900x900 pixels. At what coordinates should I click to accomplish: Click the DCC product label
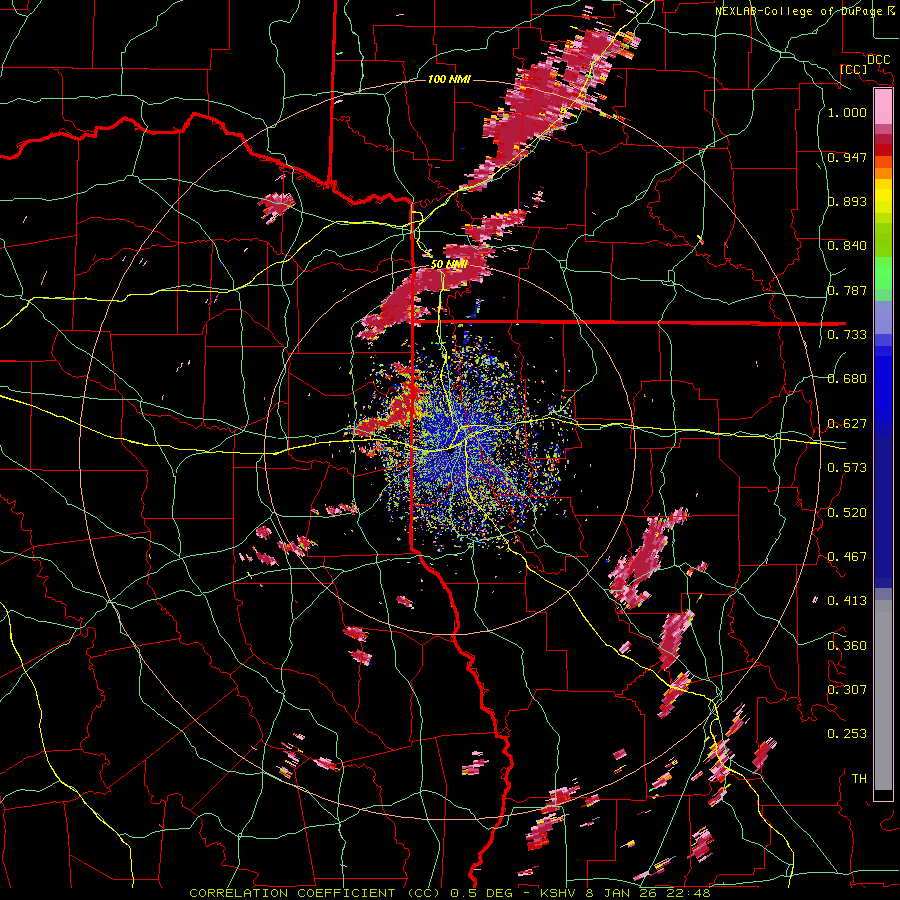coord(878,60)
